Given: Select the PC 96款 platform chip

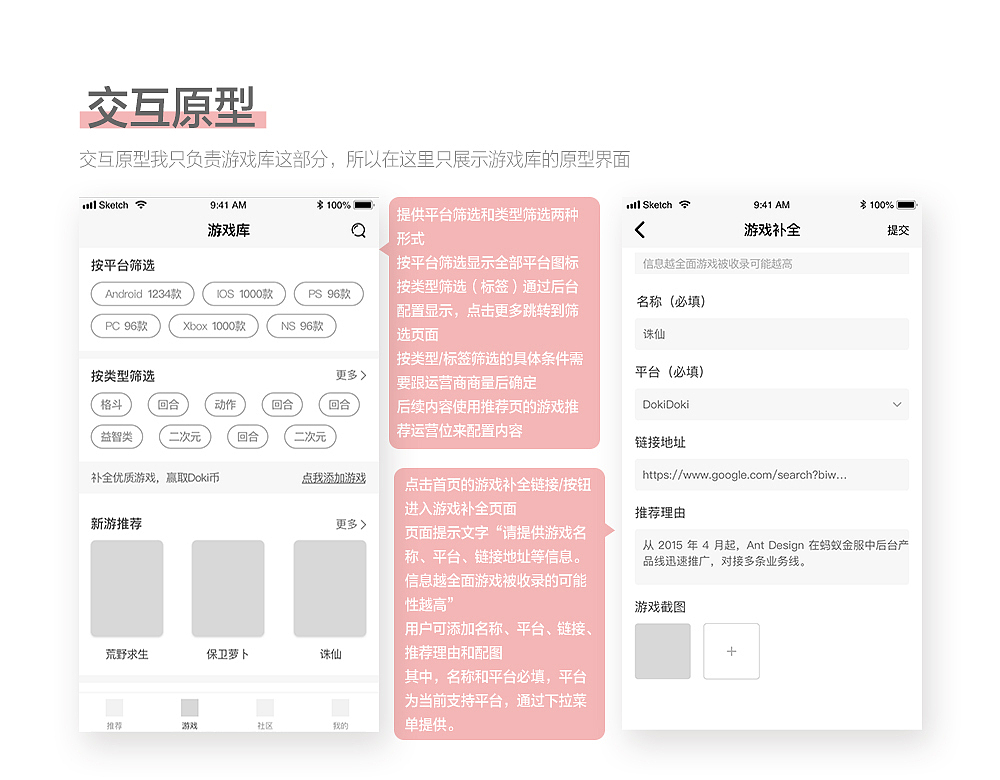Looking at the screenshot, I should point(126,326).
